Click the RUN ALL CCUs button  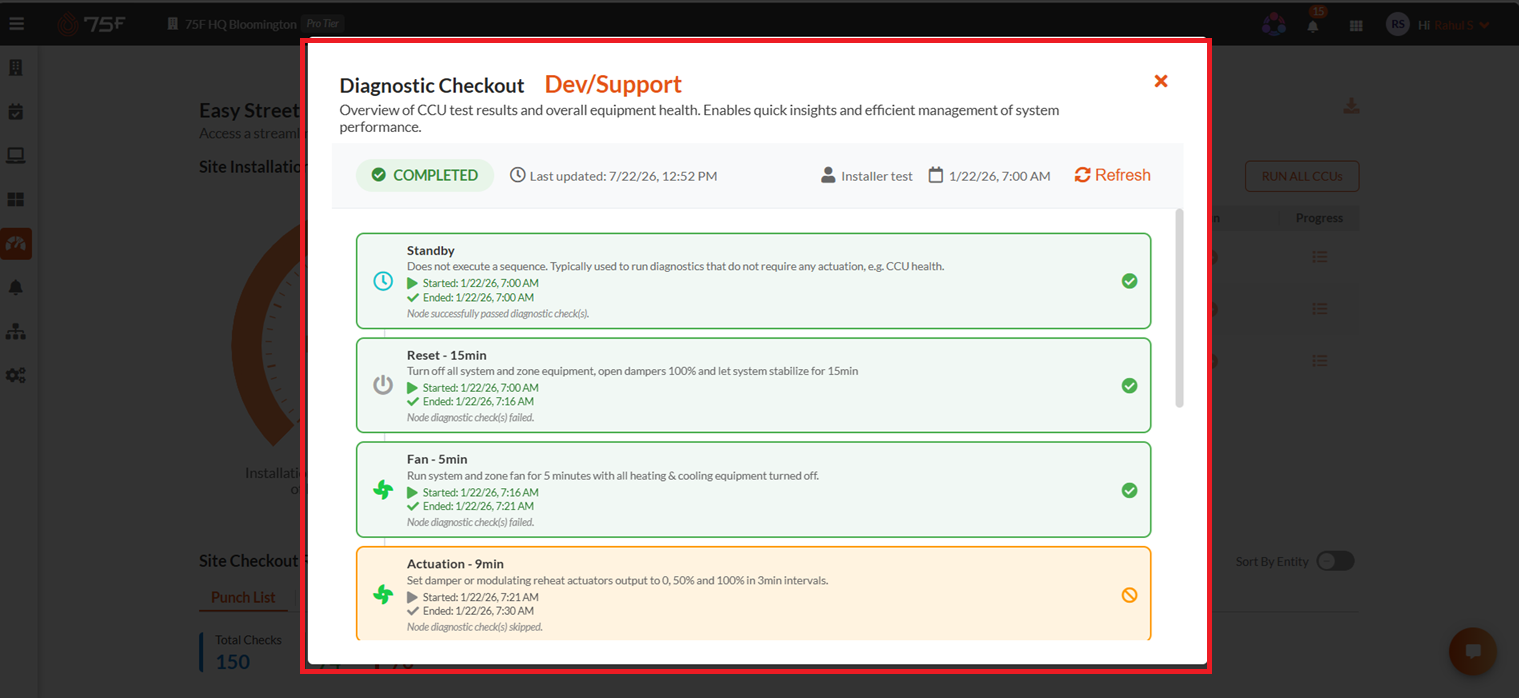pos(1302,176)
